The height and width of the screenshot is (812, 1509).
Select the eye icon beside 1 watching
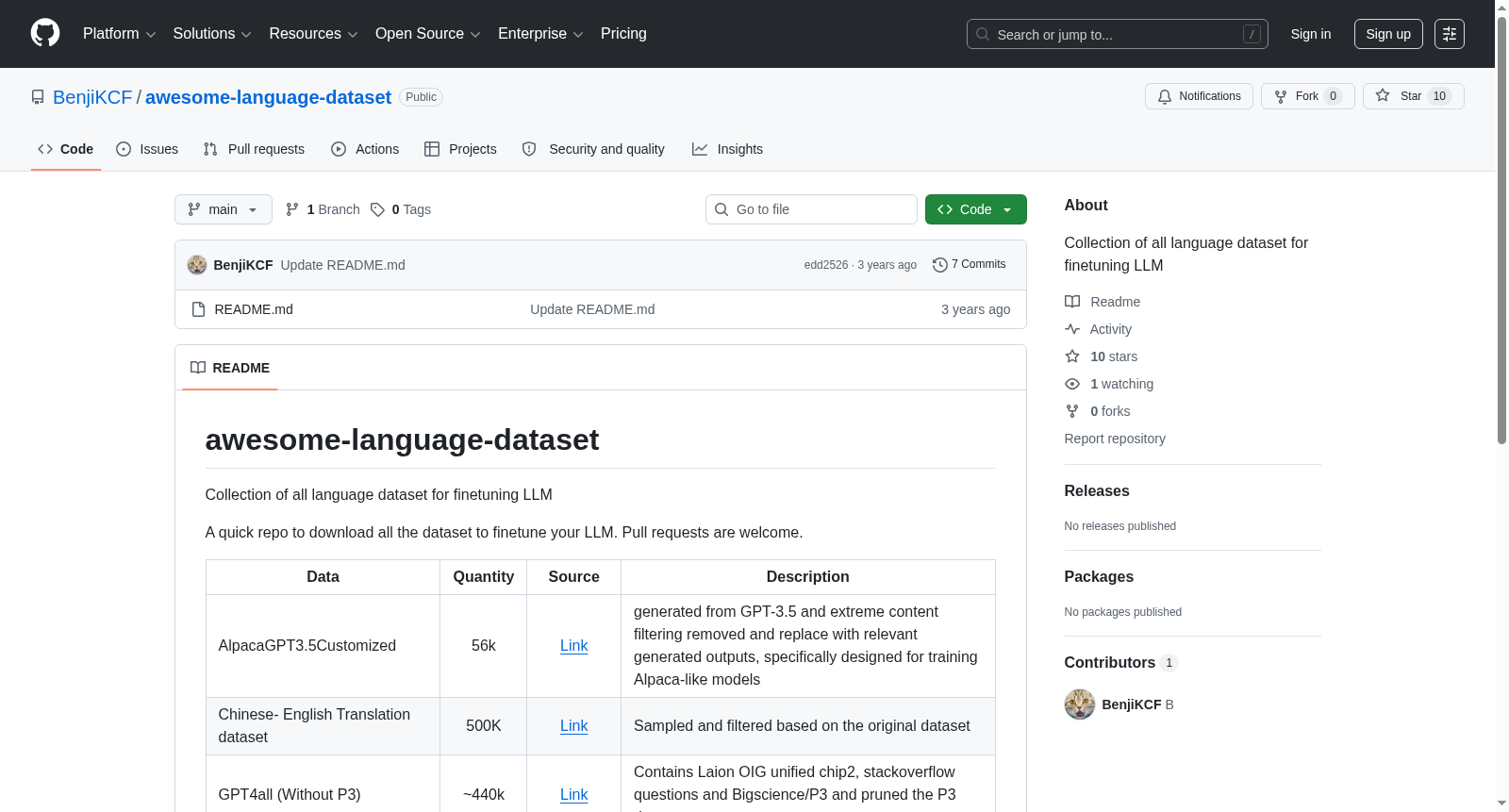pyautogui.click(x=1072, y=384)
